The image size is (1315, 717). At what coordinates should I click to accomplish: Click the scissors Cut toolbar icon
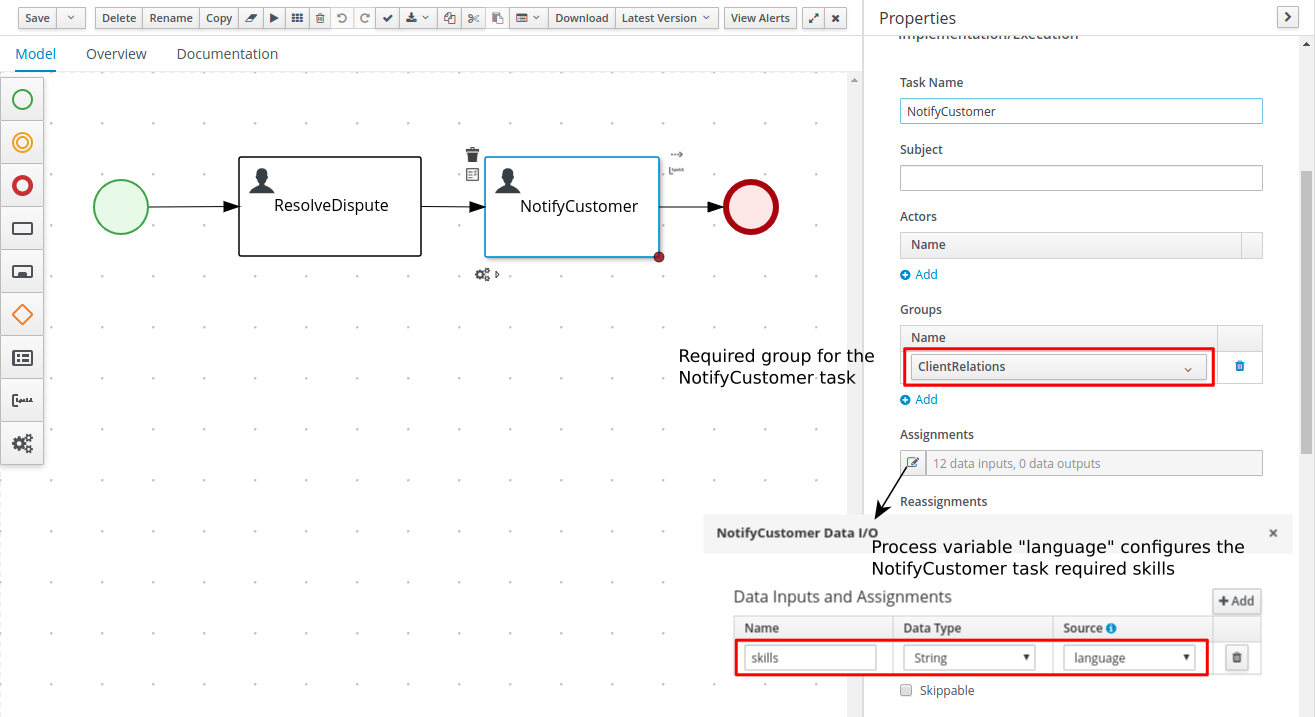pos(474,18)
